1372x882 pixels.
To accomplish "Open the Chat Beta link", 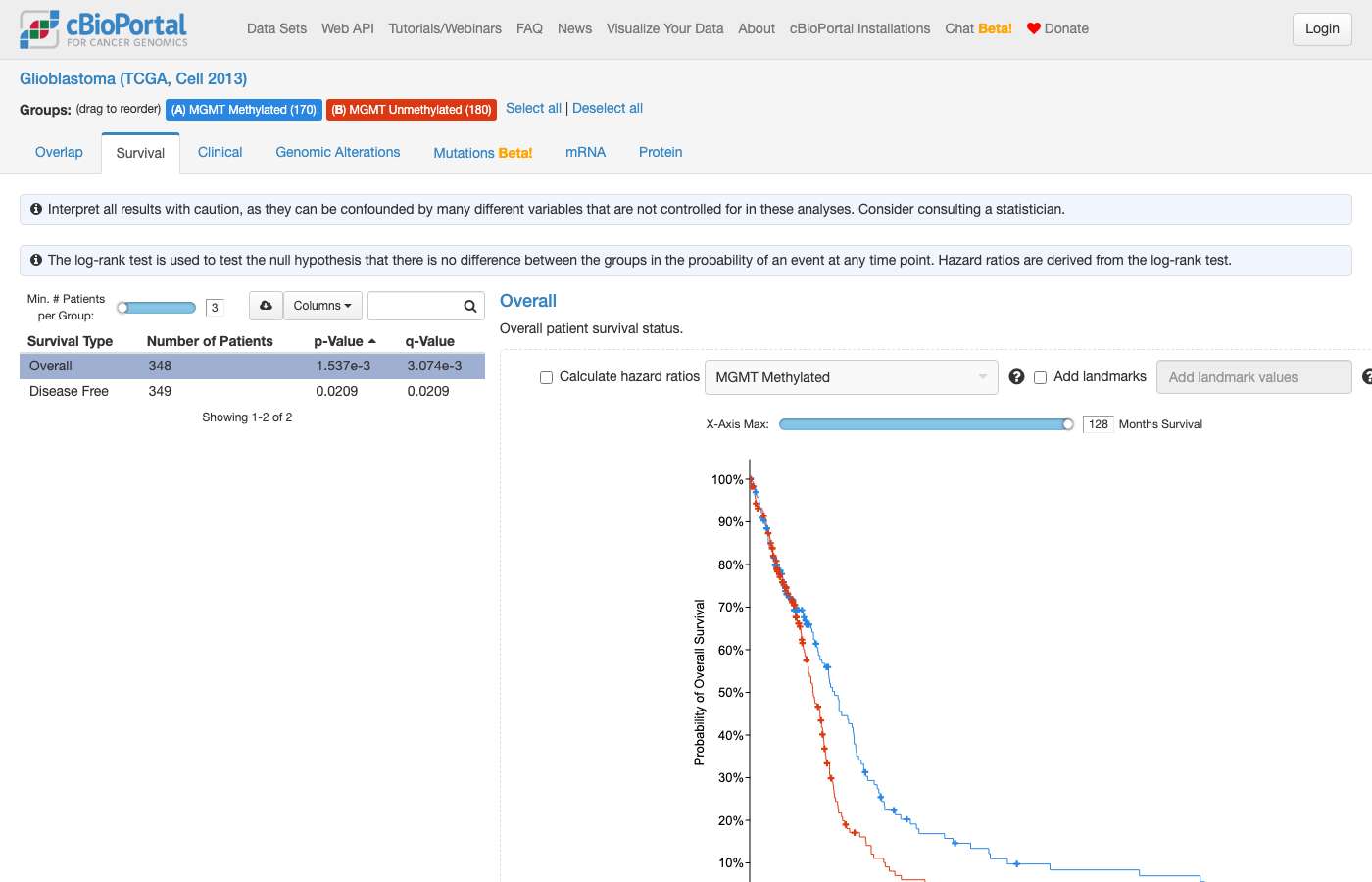I will tap(979, 28).
